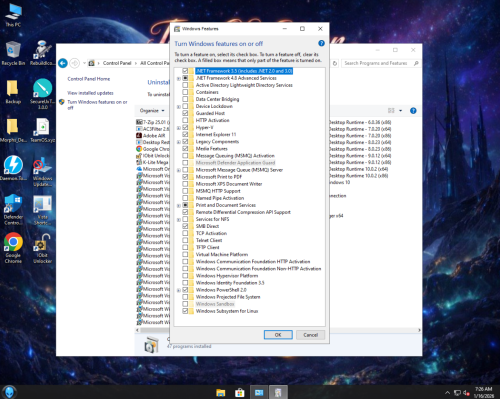The width and height of the screenshot is (500, 399).
Task: Open the Organize menu
Action: click(152, 111)
